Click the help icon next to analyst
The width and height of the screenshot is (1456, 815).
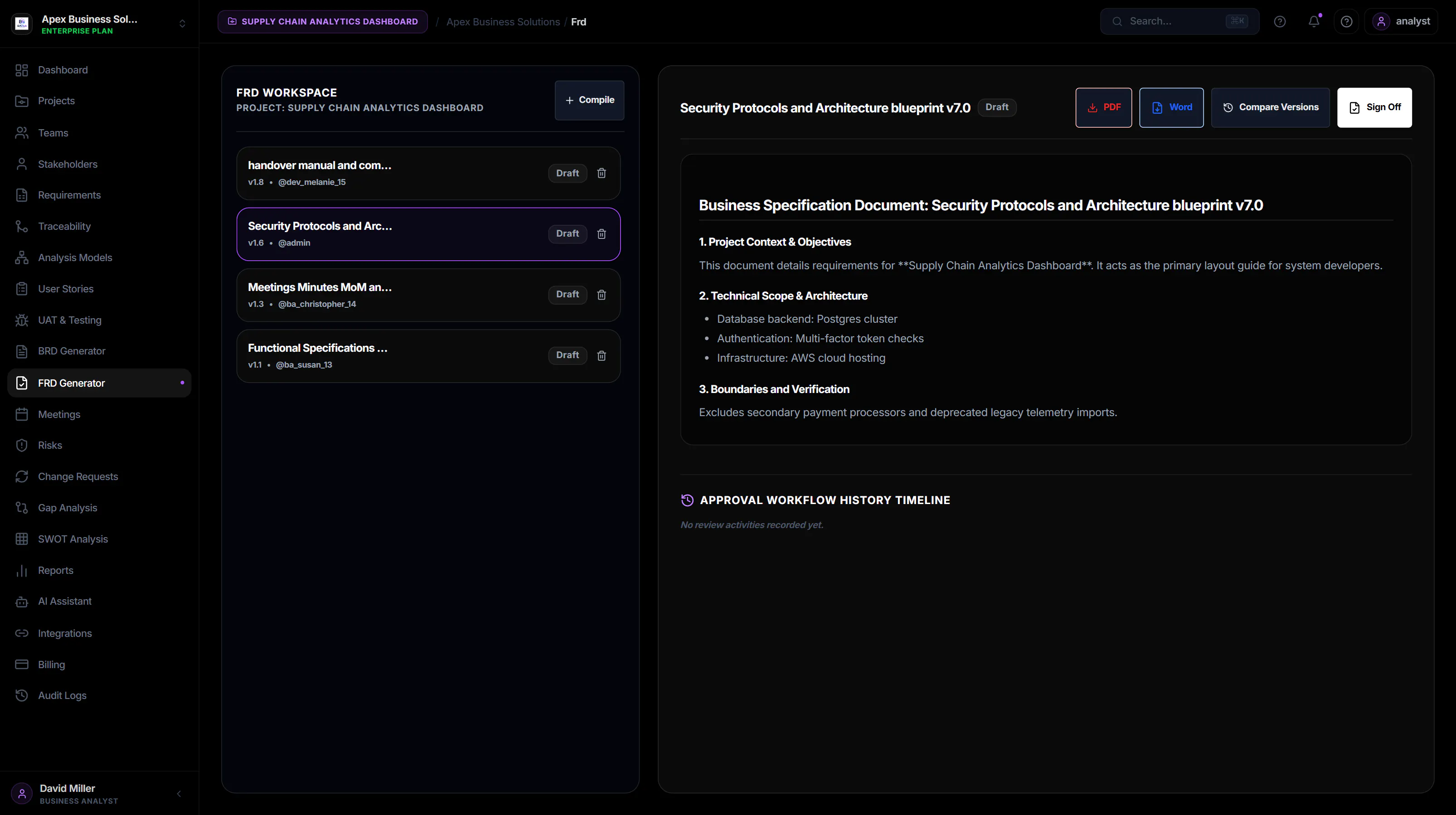[x=1346, y=21]
